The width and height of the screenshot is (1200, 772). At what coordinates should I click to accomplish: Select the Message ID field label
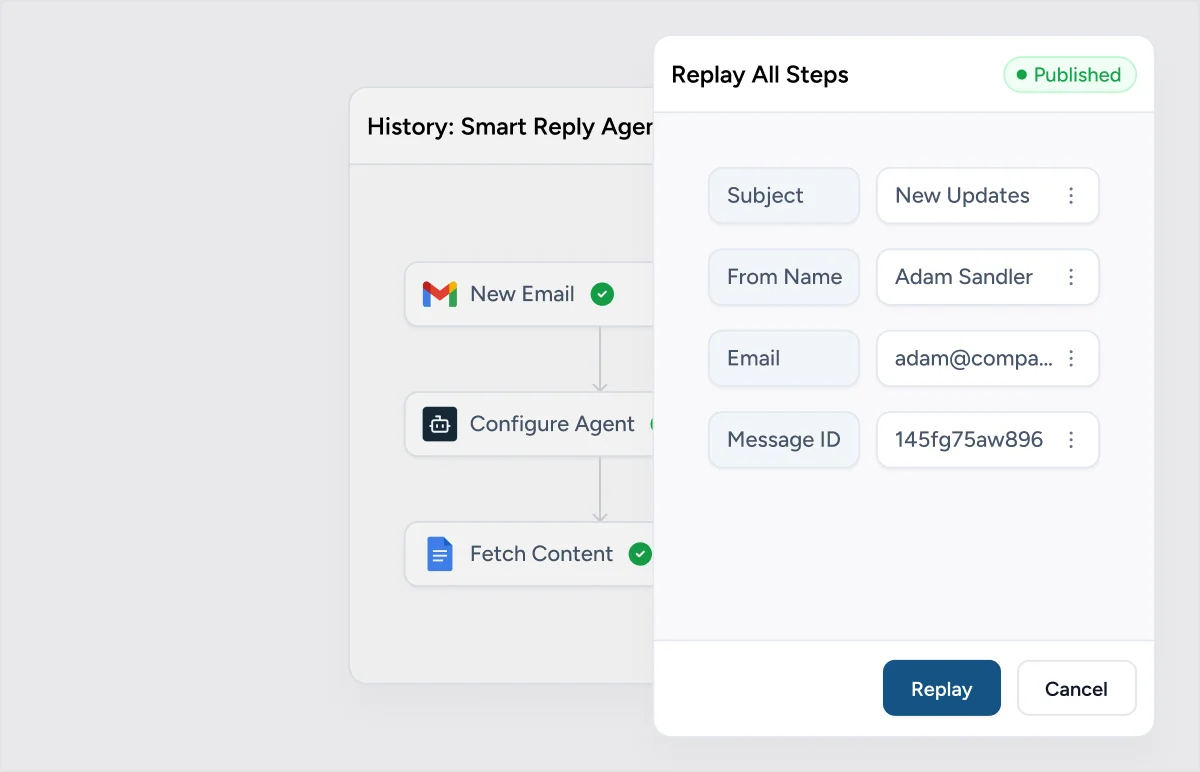click(x=783, y=440)
